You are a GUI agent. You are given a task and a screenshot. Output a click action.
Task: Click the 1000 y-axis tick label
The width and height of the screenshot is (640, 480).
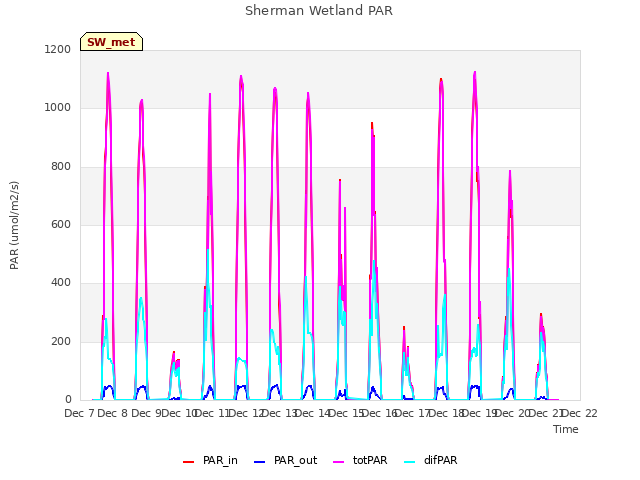(x=58, y=108)
